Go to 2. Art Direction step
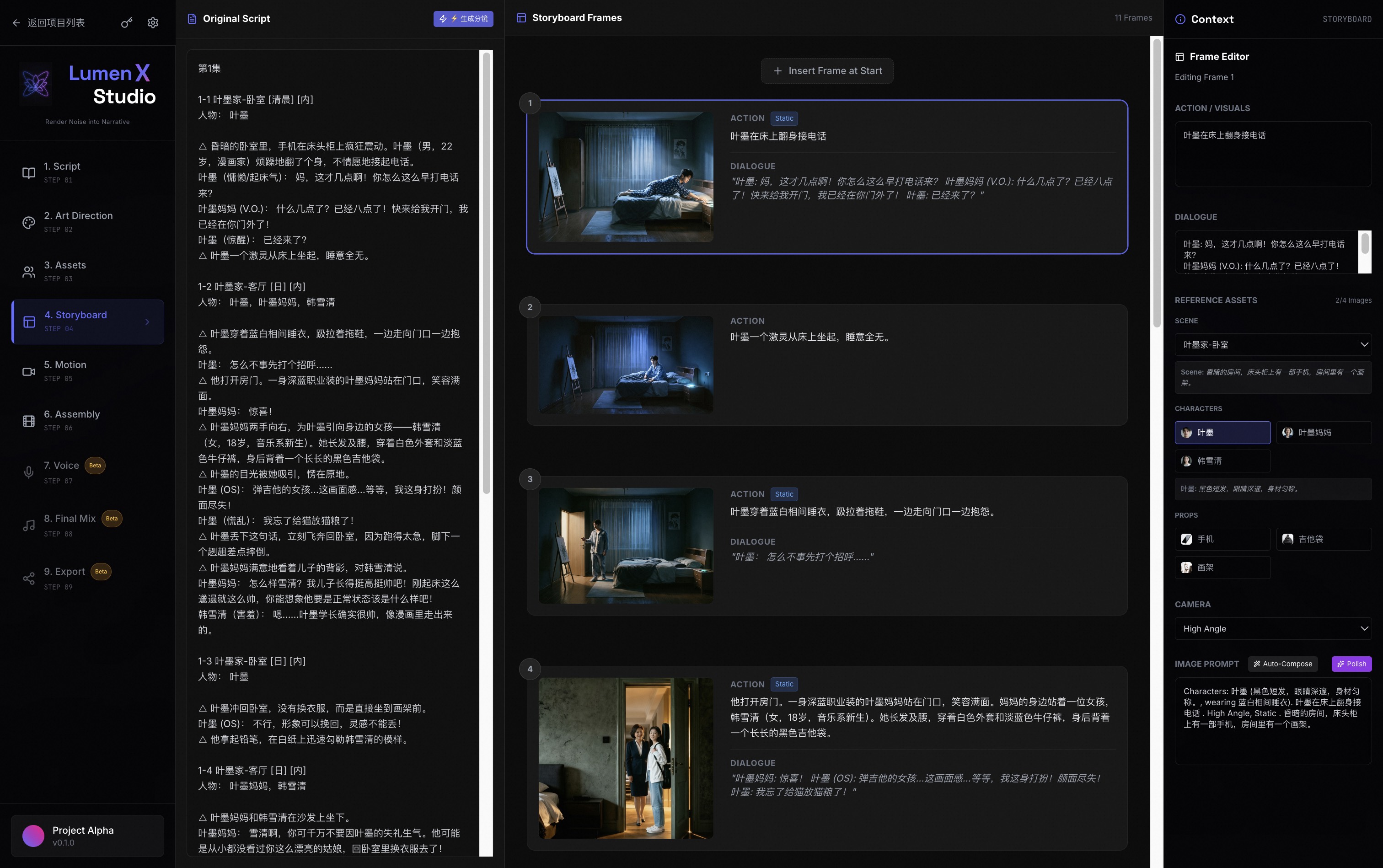 87,222
